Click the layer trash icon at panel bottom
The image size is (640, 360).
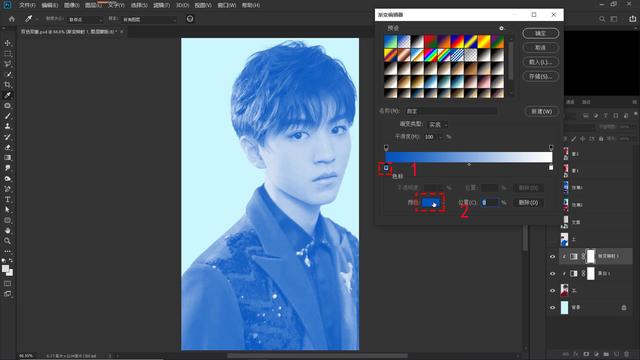(627, 354)
